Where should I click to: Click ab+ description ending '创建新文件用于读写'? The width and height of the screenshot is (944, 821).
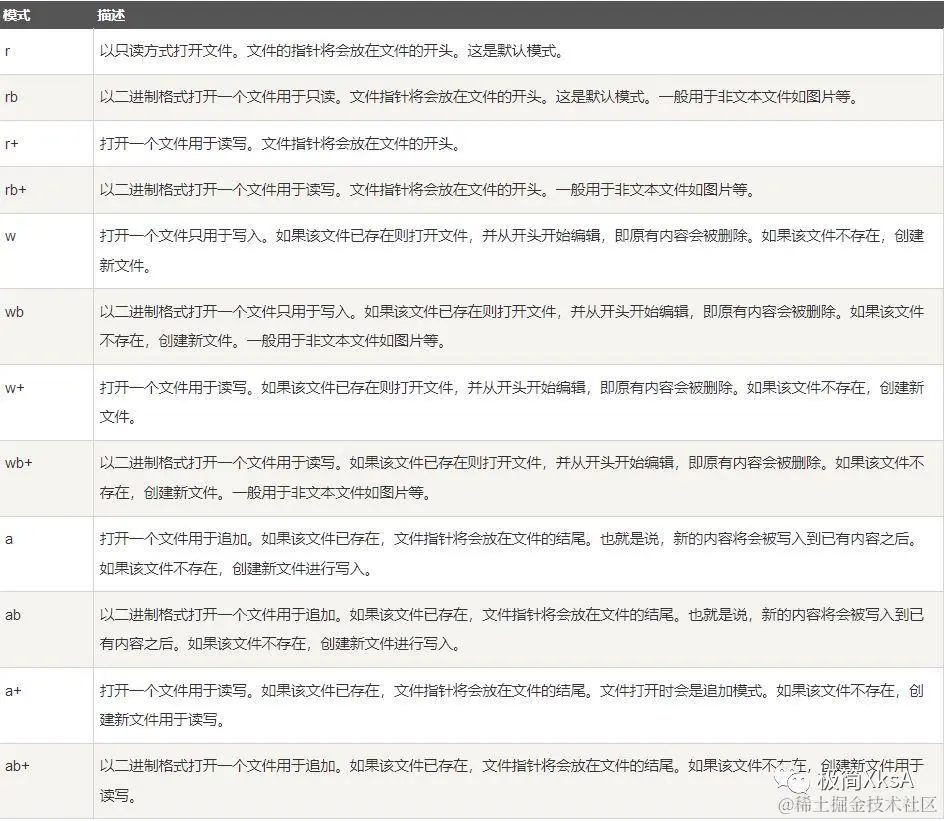[512, 781]
